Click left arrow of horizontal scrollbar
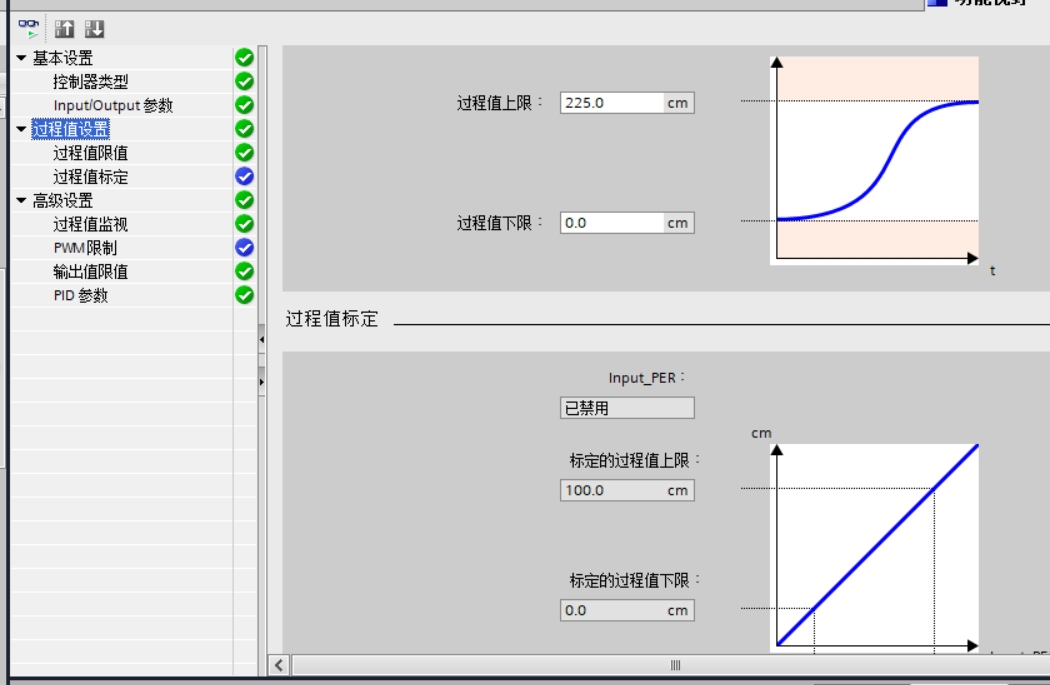Screen dimensions: 1050x685 278,665
